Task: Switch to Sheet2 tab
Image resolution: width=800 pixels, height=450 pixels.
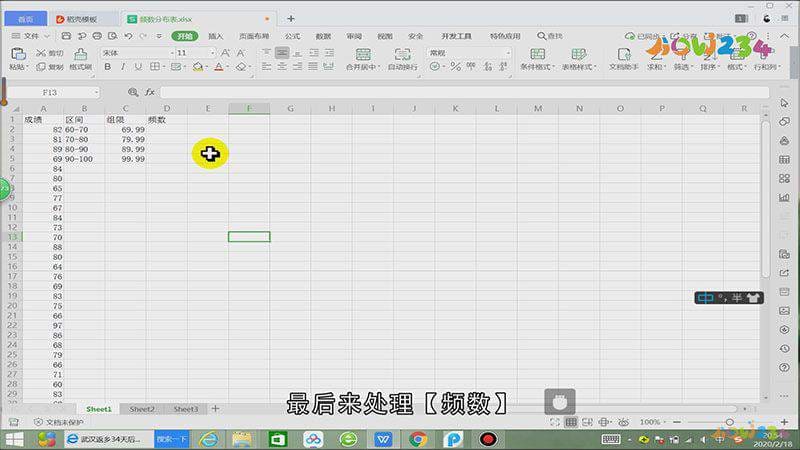Action: 141,409
